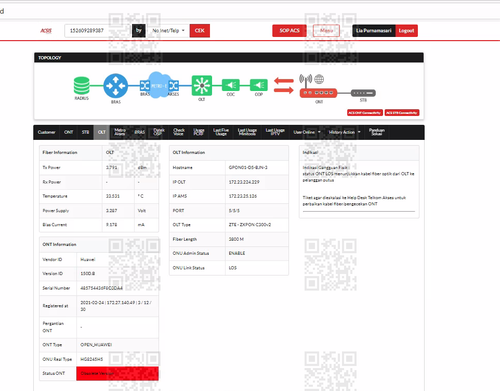This screenshot has width=500, height=391.
Task: Click the ODC splitter icon
Action: [x=231, y=85]
